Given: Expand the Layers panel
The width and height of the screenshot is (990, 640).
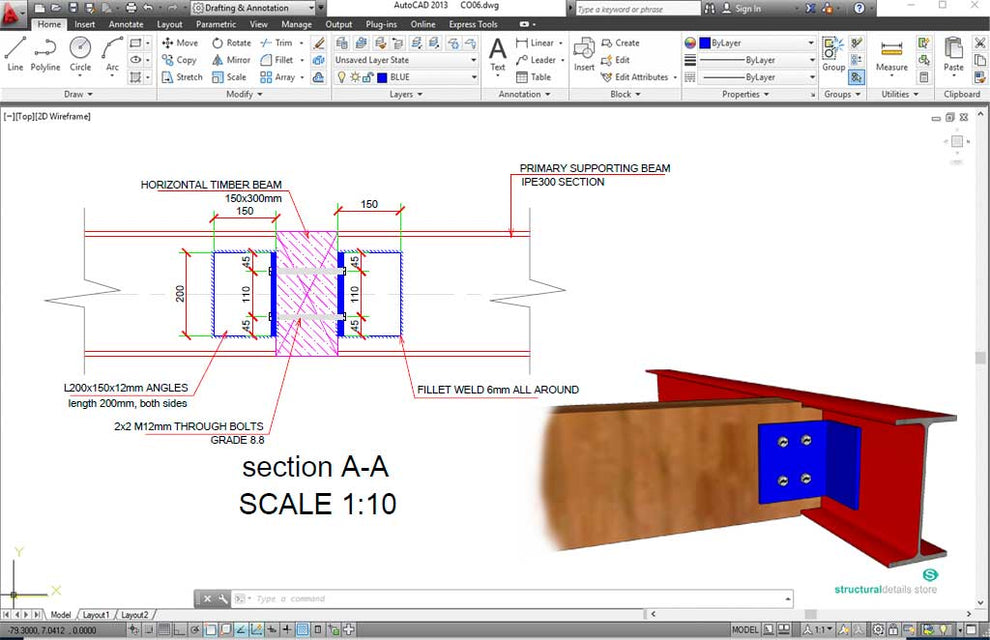Looking at the screenshot, I should 406,94.
